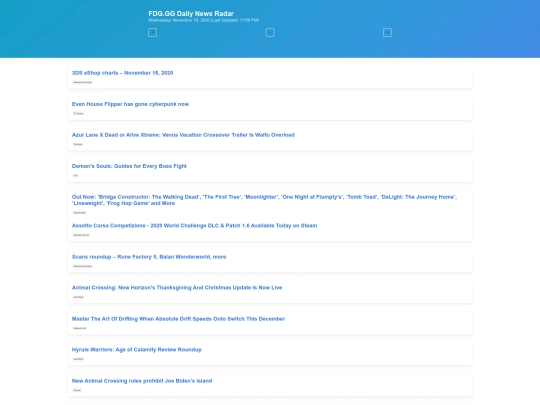Click the IGN tag under Demon's Souls headline

tap(75, 175)
